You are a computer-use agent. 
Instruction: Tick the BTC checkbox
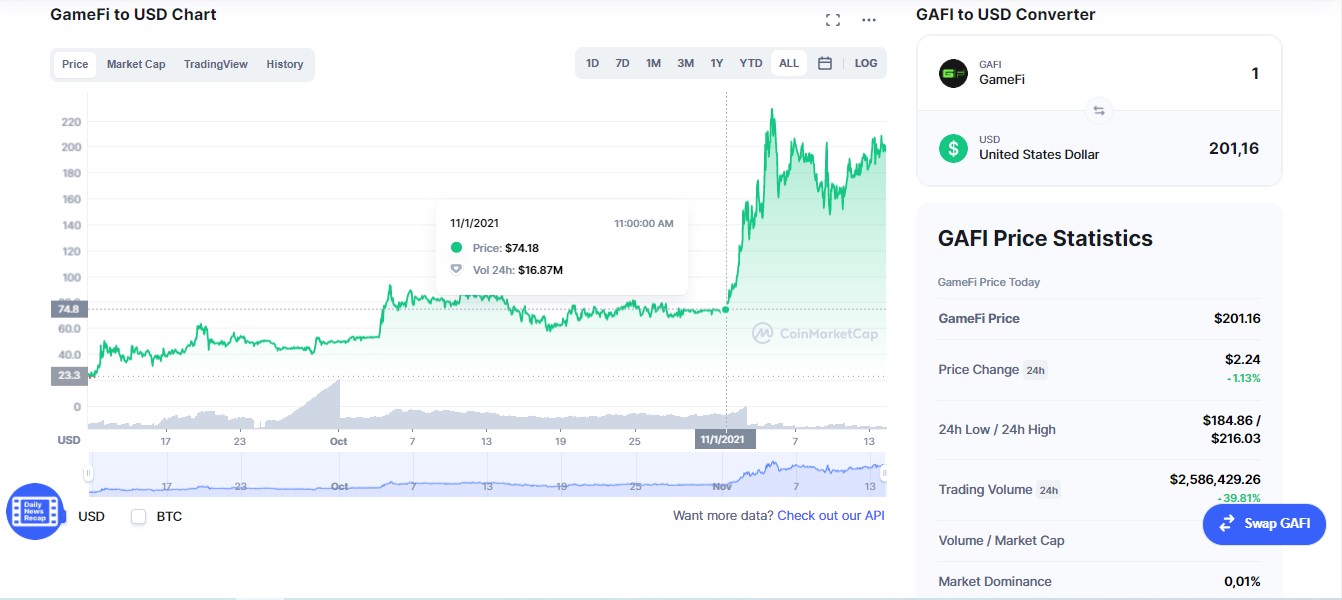coord(139,516)
